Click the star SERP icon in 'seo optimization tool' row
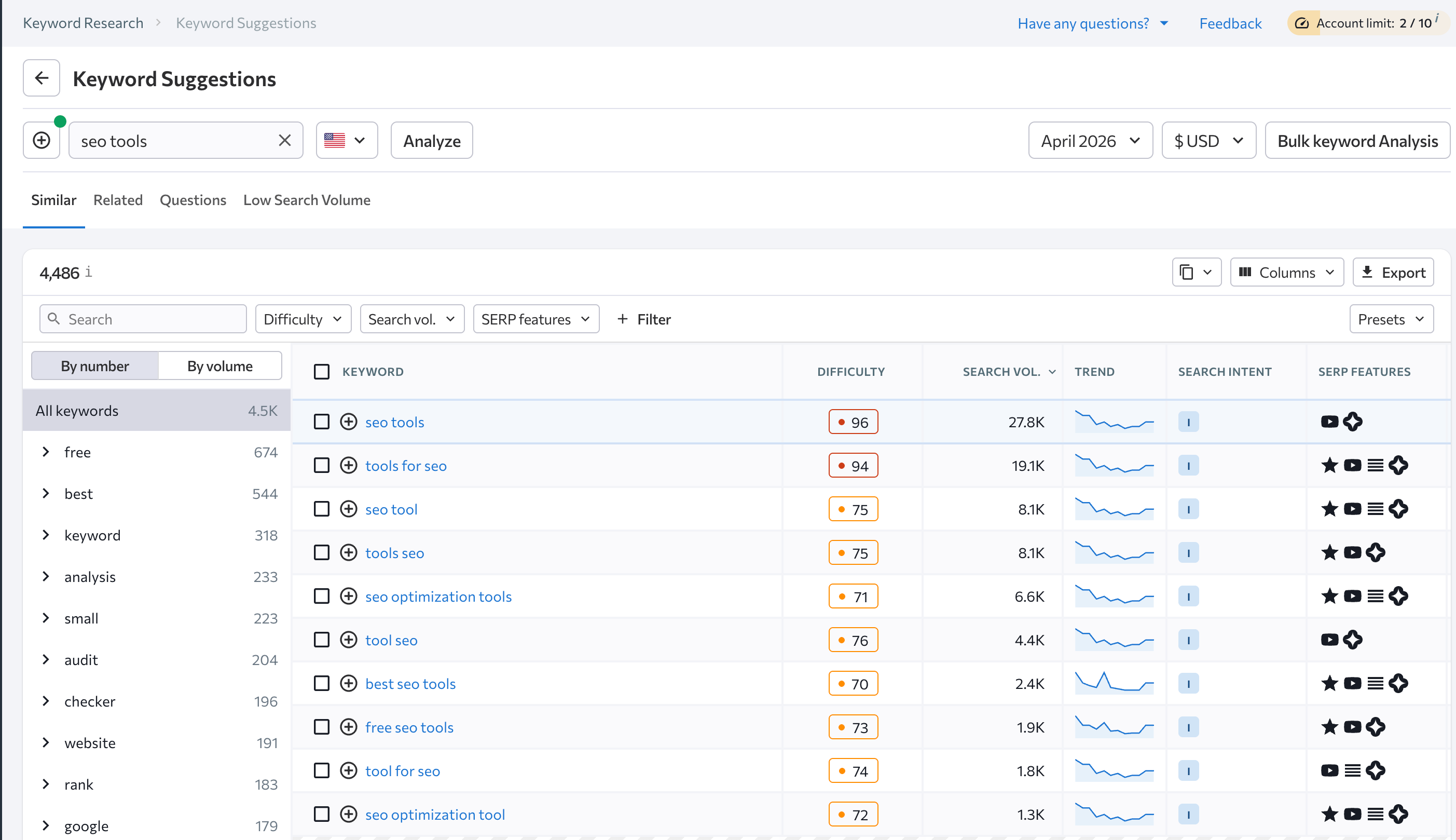 pyautogui.click(x=1330, y=814)
